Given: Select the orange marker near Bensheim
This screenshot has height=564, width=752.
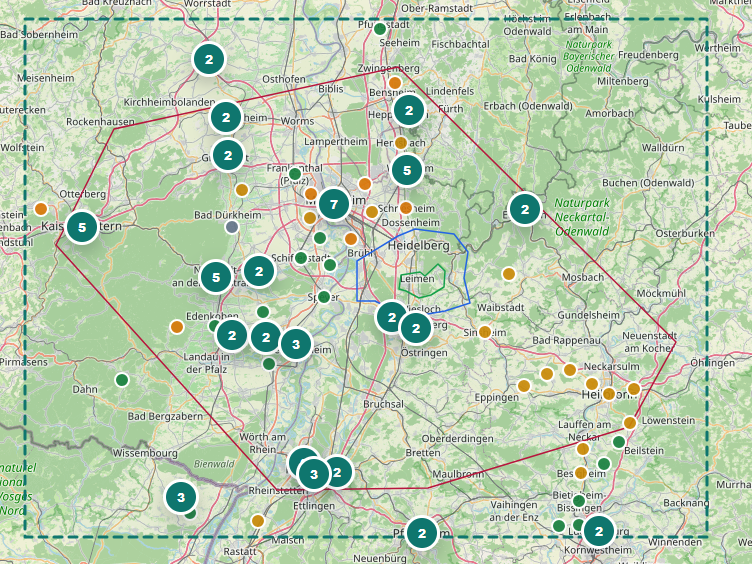Looking at the screenshot, I should (x=395, y=83).
